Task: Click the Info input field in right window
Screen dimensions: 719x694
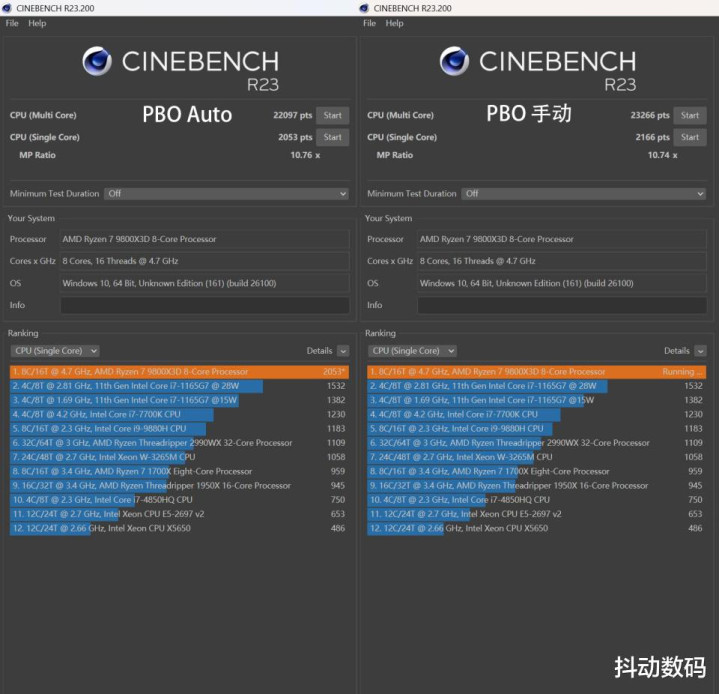Action: tap(562, 305)
